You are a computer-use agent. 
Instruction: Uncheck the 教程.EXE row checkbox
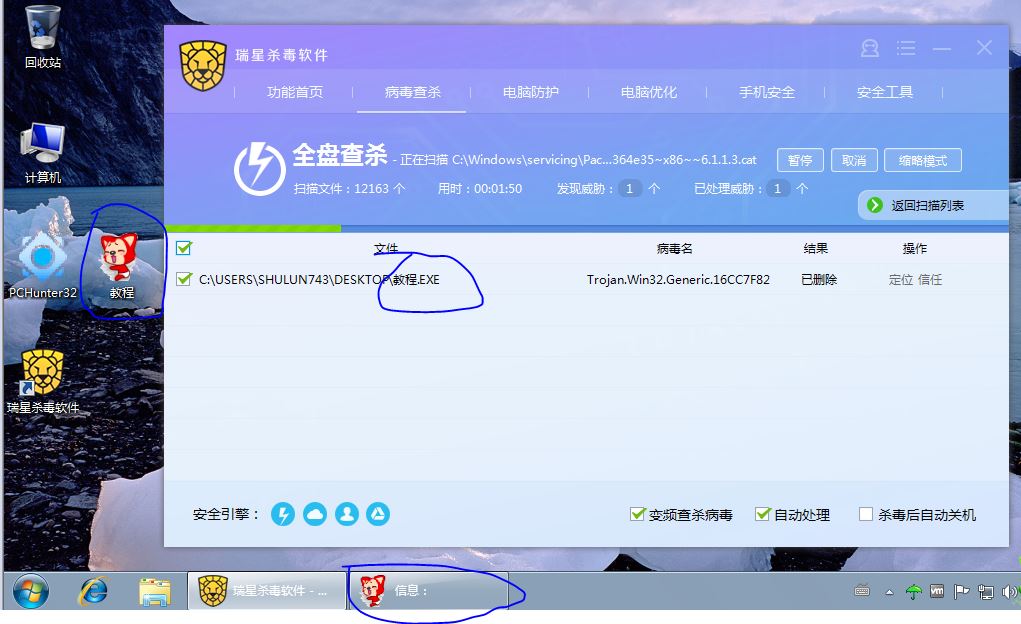tap(184, 279)
